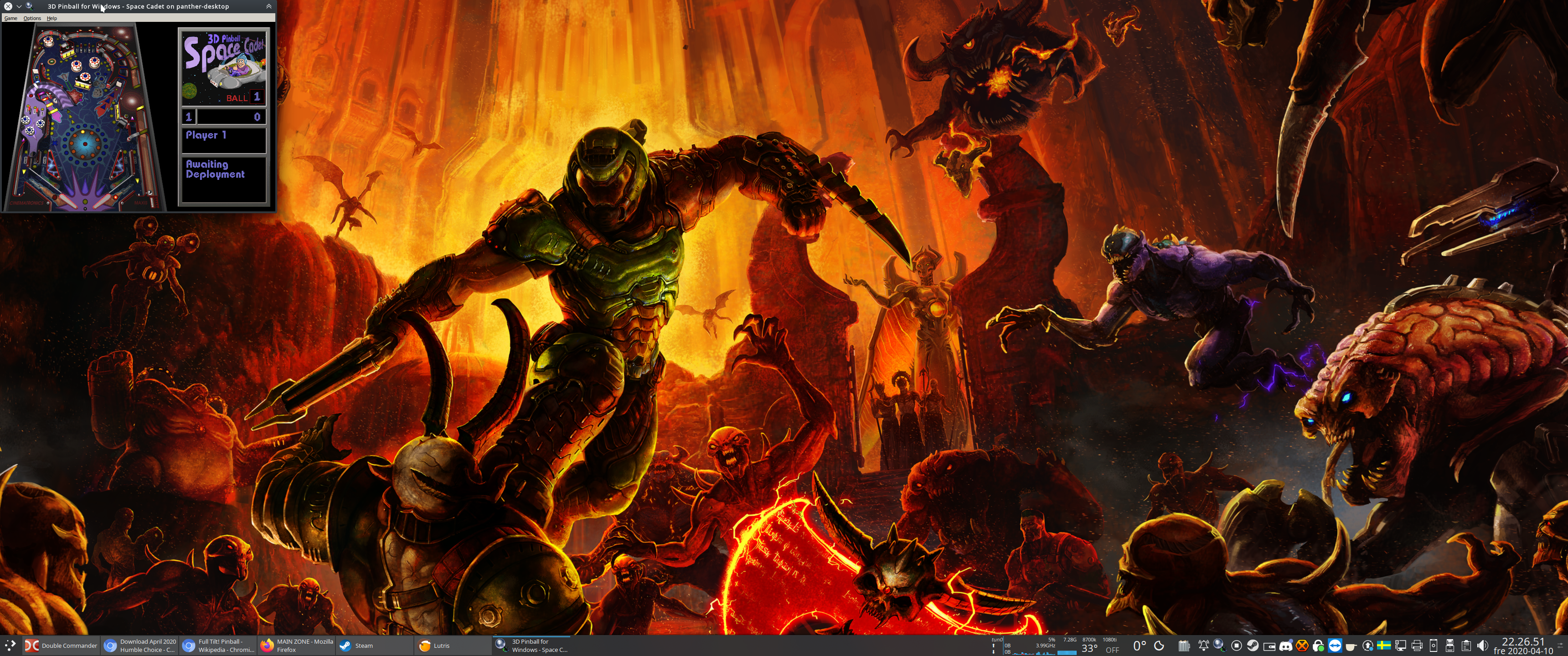Open the Steam tray icon
The width and height of the screenshot is (1568, 656).
pos(1253,646)
